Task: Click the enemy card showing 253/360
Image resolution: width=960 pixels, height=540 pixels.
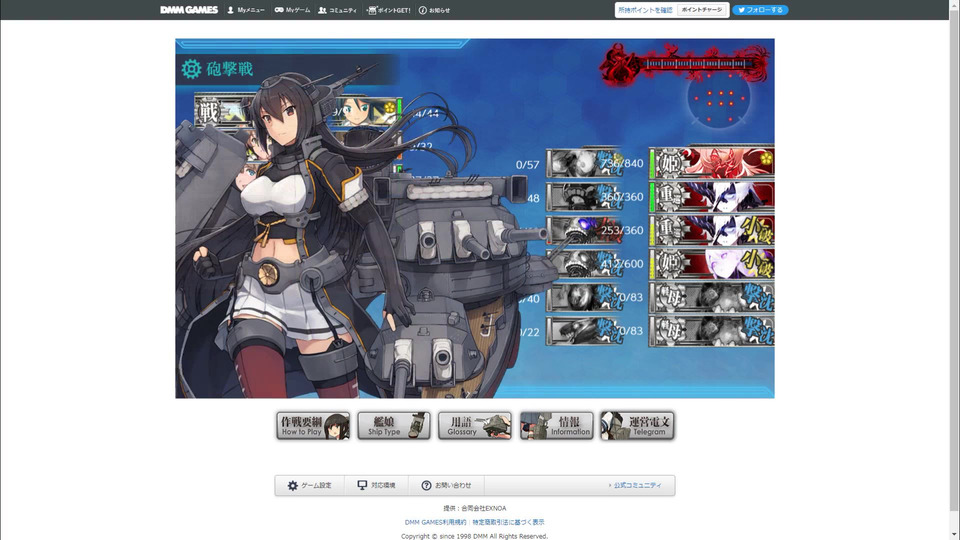Action: pyautogui.click(x=711, y=230)
